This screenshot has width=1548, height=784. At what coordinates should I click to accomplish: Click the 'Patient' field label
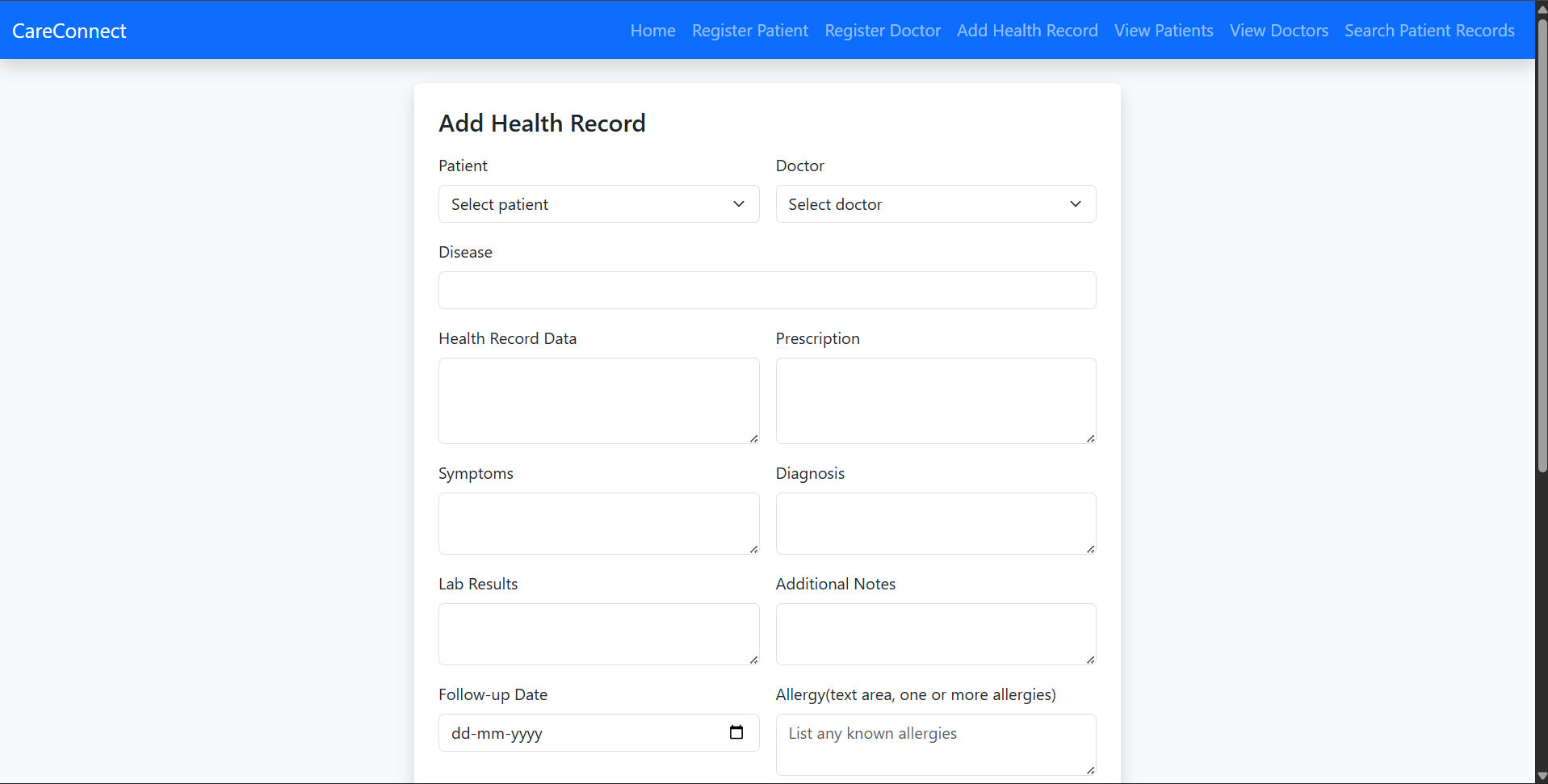[463, 166]
